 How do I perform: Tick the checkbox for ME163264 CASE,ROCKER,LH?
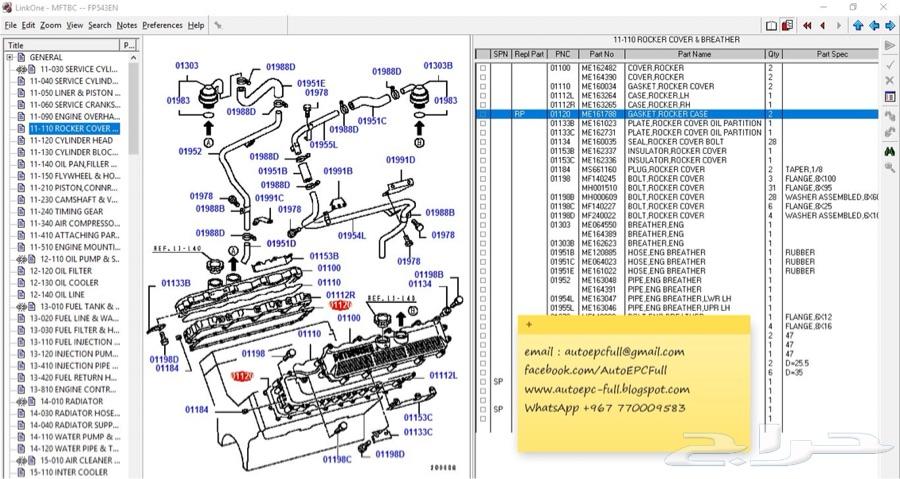tap(483, 96)
